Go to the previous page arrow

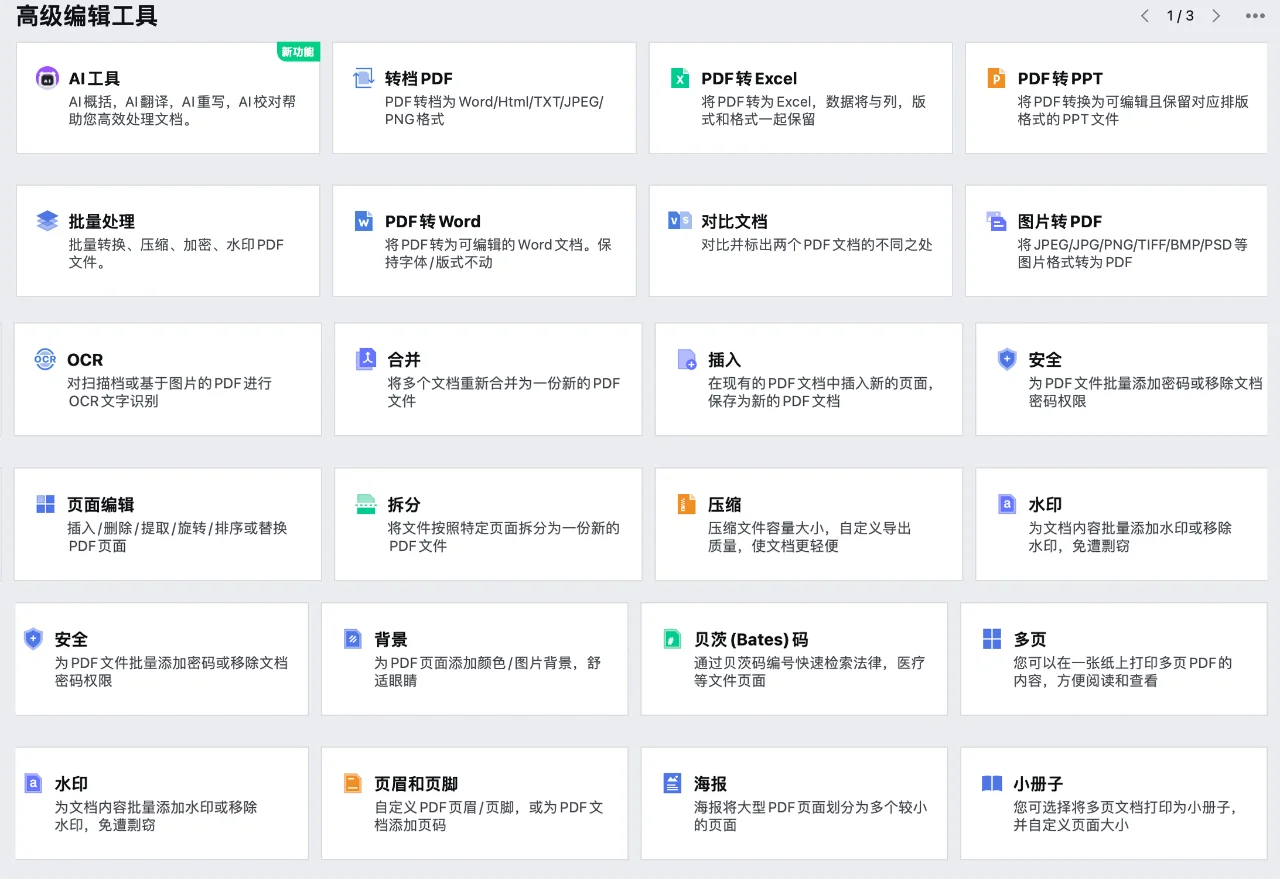tap(1145, 16)
